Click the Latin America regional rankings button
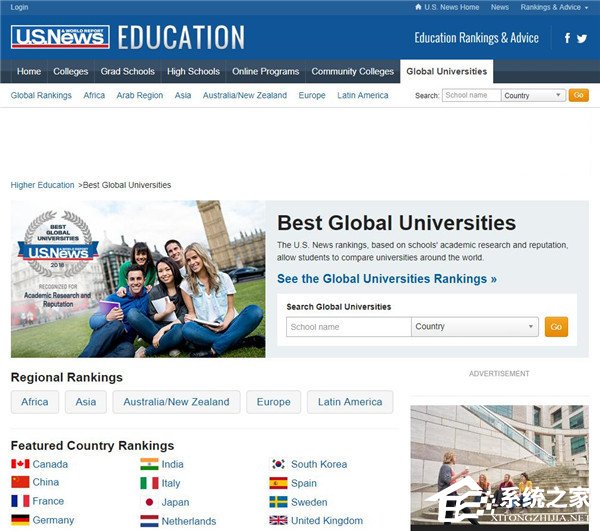Image resolution: width=600 pixels, height=531 pixels. 350,402
